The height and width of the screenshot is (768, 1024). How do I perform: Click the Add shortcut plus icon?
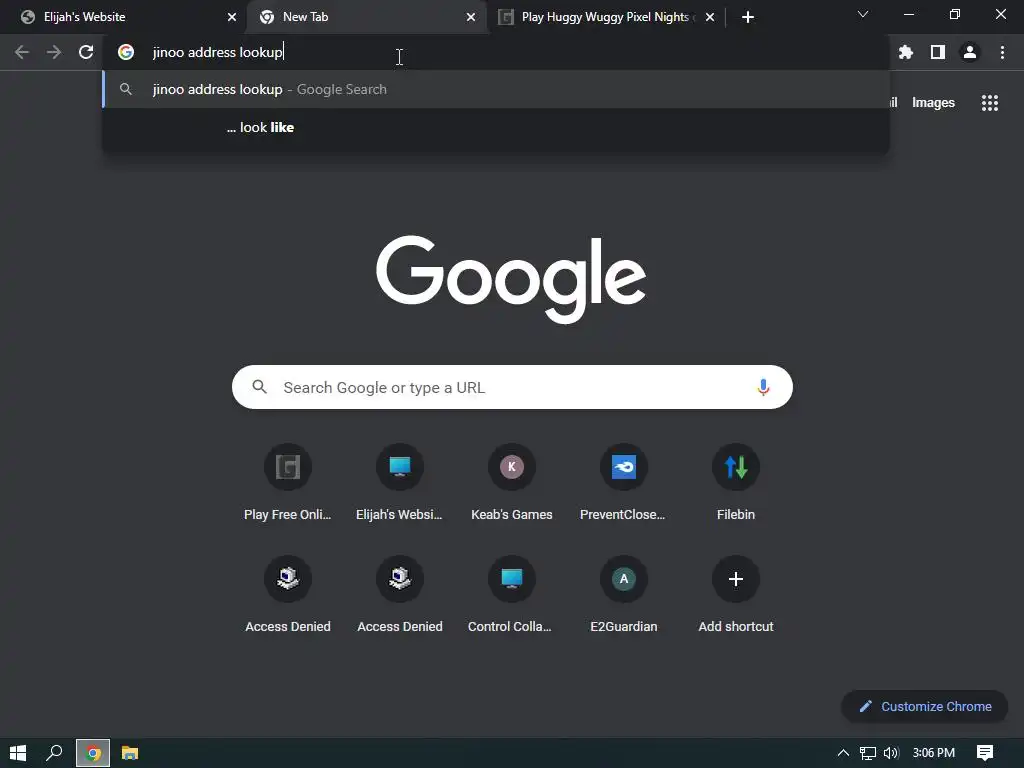736,579
